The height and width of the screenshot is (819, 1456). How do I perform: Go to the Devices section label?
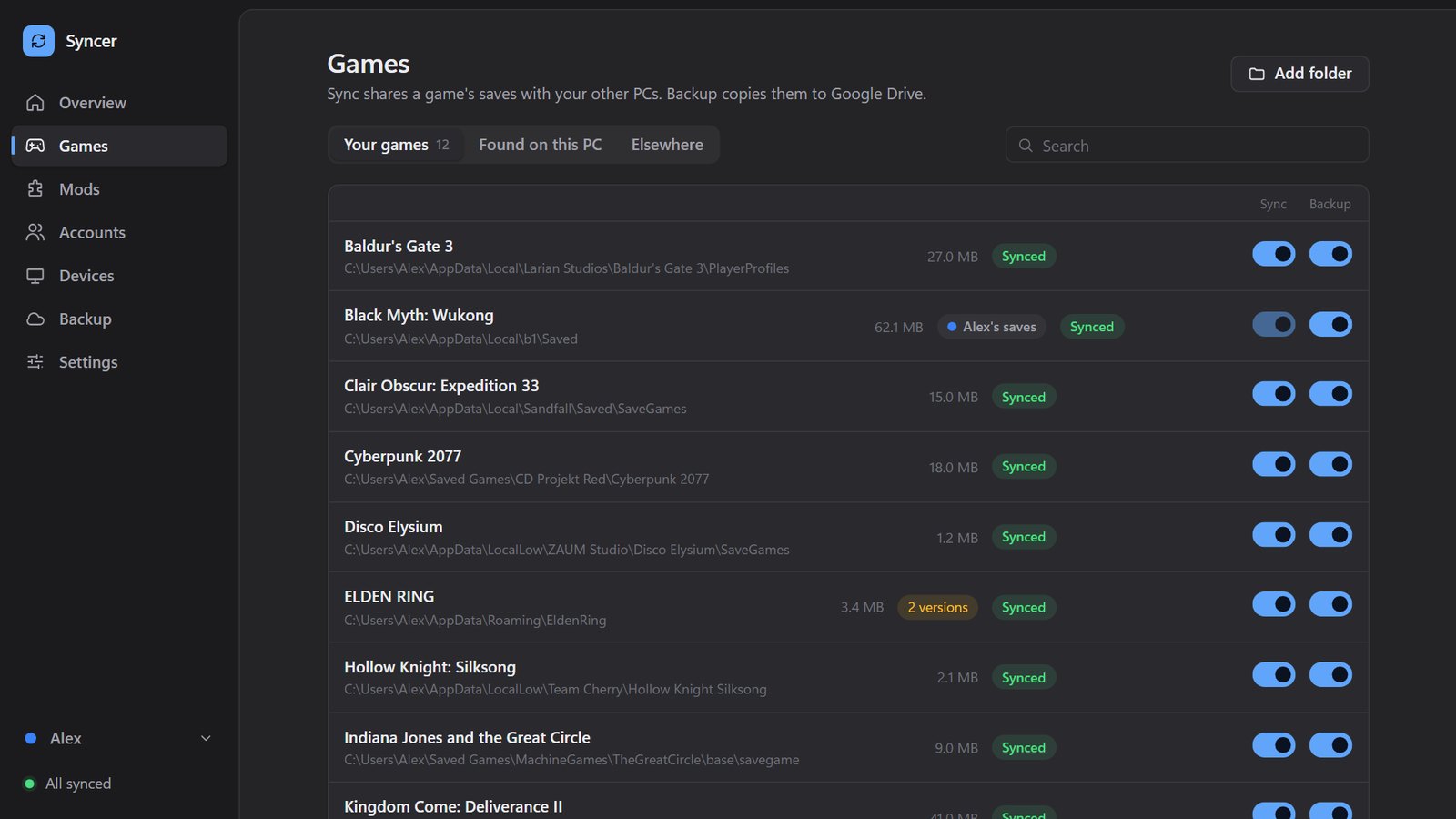pyautogui.click(x=86, y=276)
